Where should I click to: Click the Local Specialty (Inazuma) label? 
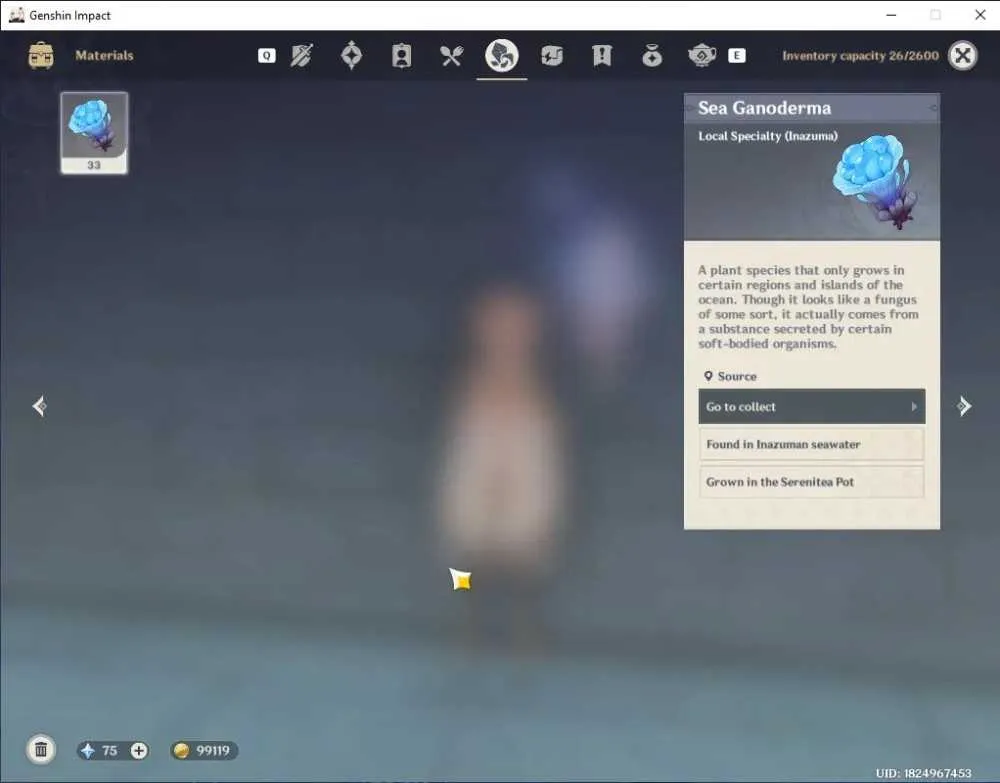click(x=768, y=136)
